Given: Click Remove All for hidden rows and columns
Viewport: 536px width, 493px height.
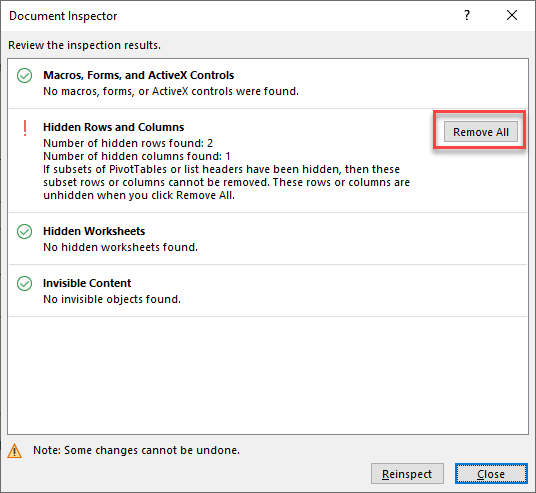Looking at the screenshot, I should pyautogui.click(x=481, y=132).
